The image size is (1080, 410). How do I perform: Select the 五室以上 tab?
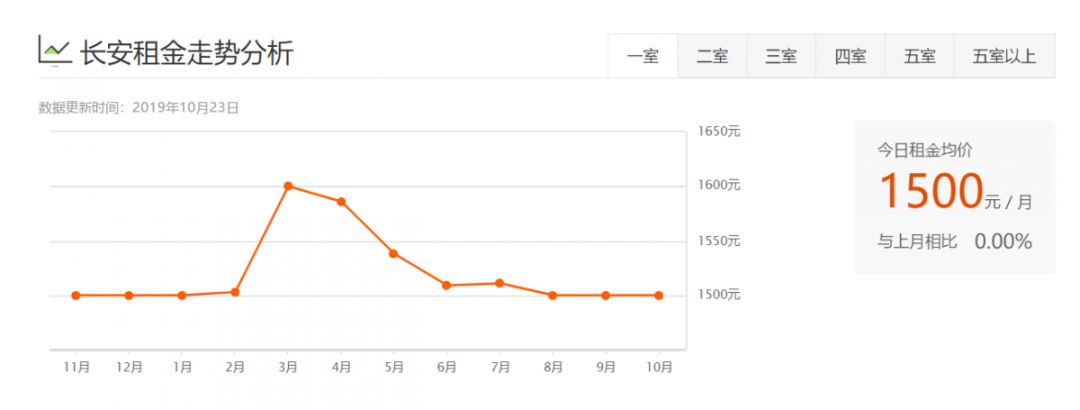click(x=1004, y=56)
